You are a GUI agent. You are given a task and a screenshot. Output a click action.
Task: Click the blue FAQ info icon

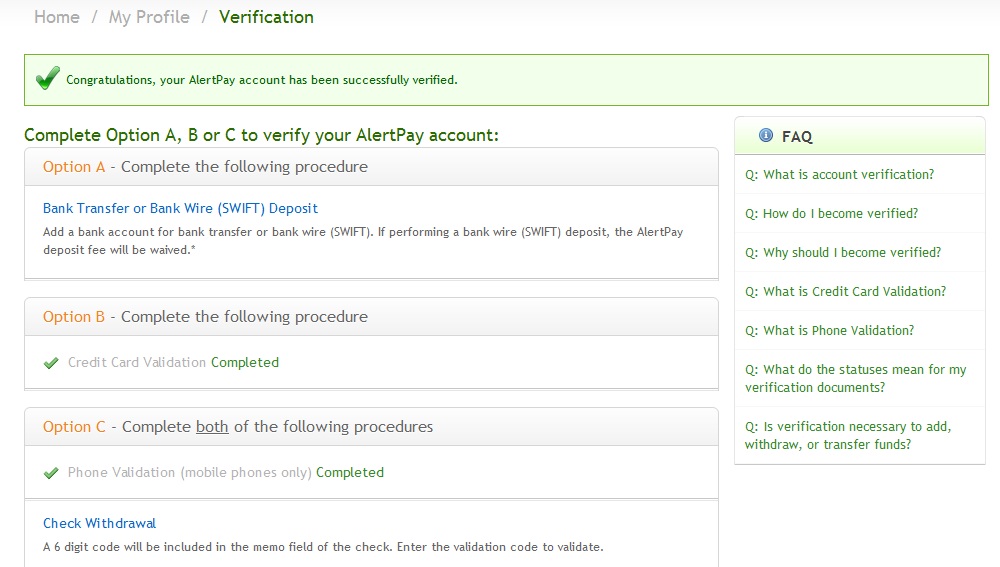point(765,135)
